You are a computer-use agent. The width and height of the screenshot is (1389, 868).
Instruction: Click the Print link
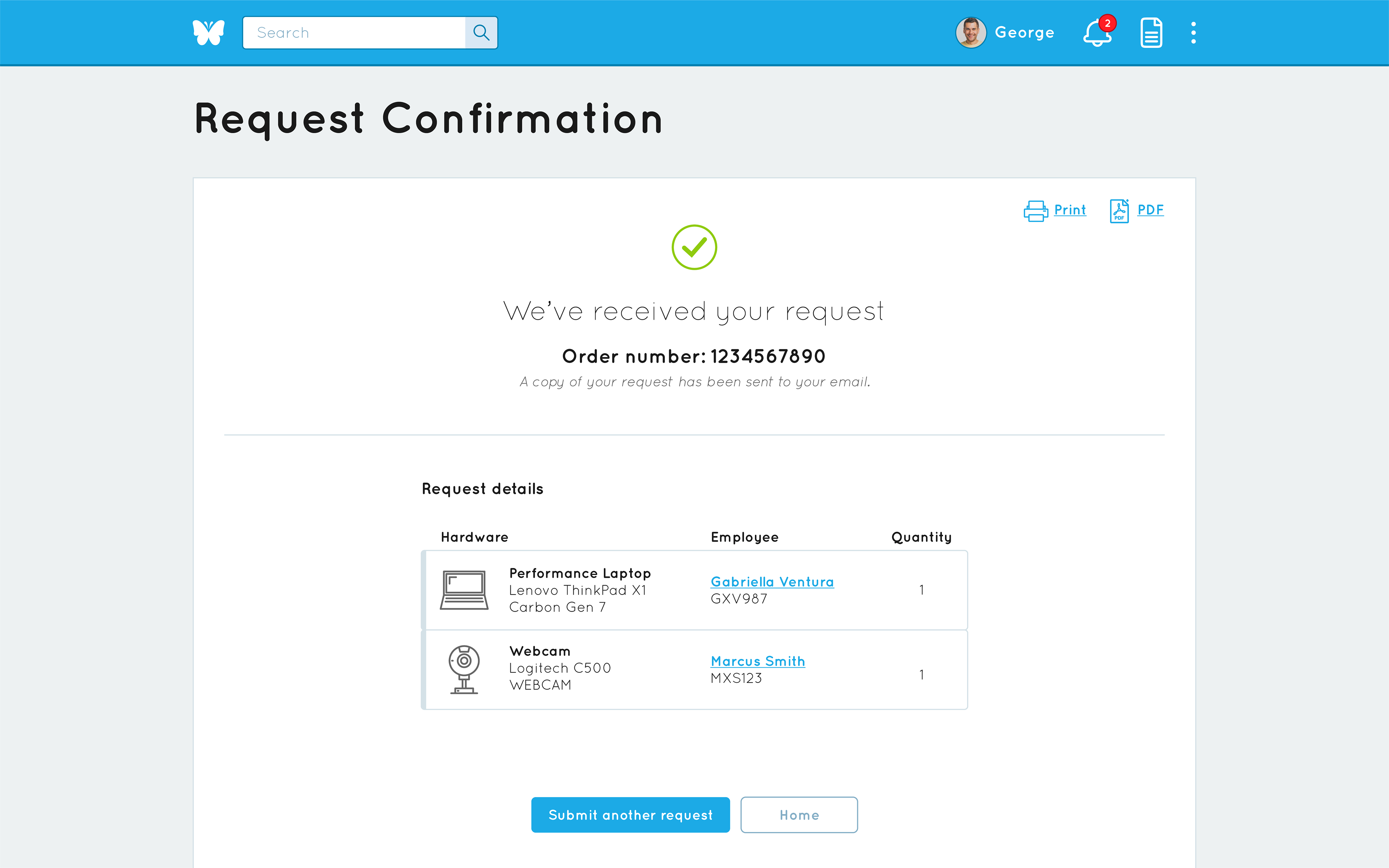[x=1070, y=210]
